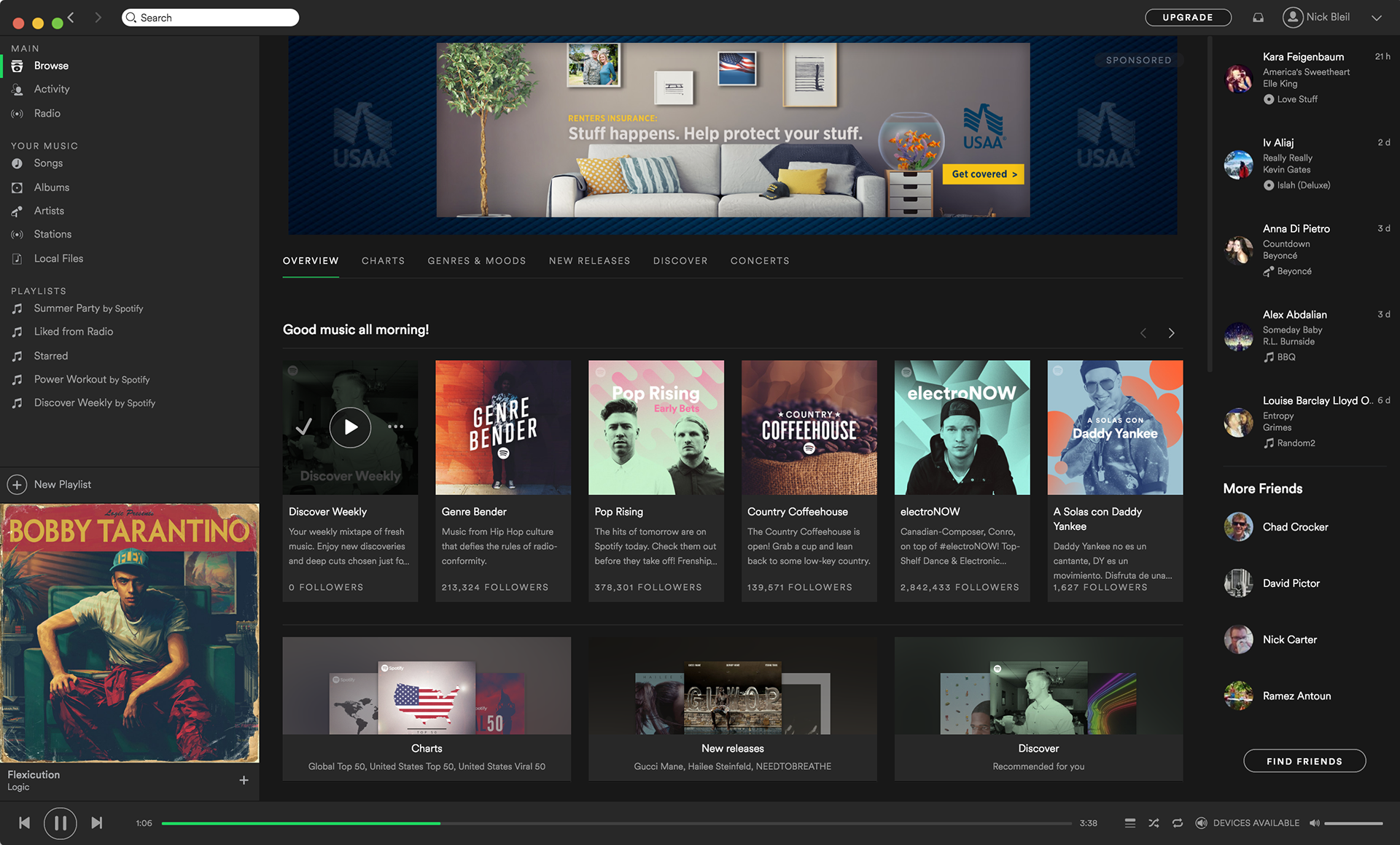This screenshot has width=1400, height=845.
Task: Show next items in Good music carousel
Action: [x=1171, y=333]
